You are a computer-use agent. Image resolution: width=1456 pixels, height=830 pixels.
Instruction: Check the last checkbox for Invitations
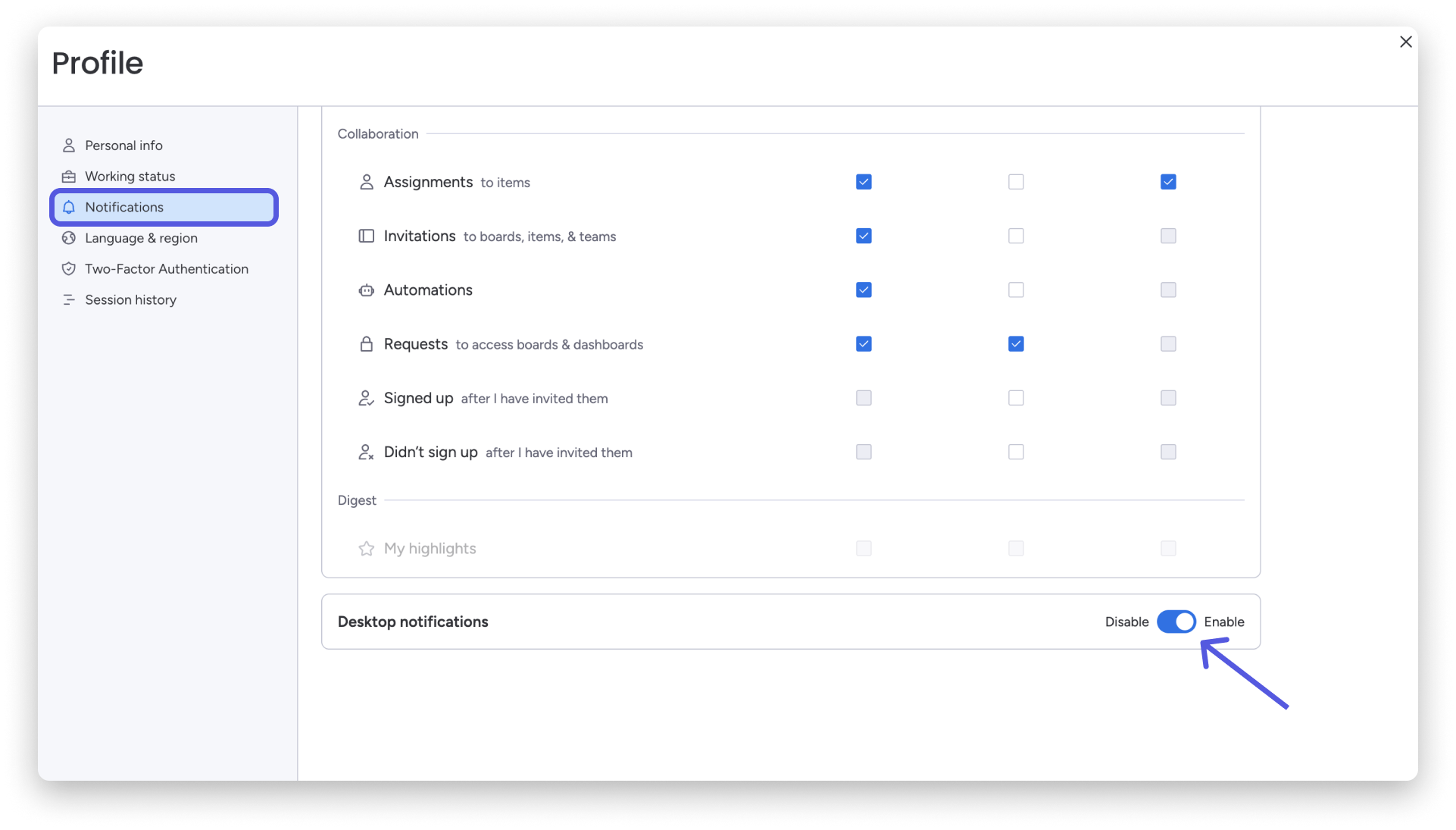click(x=1168, y=236)
